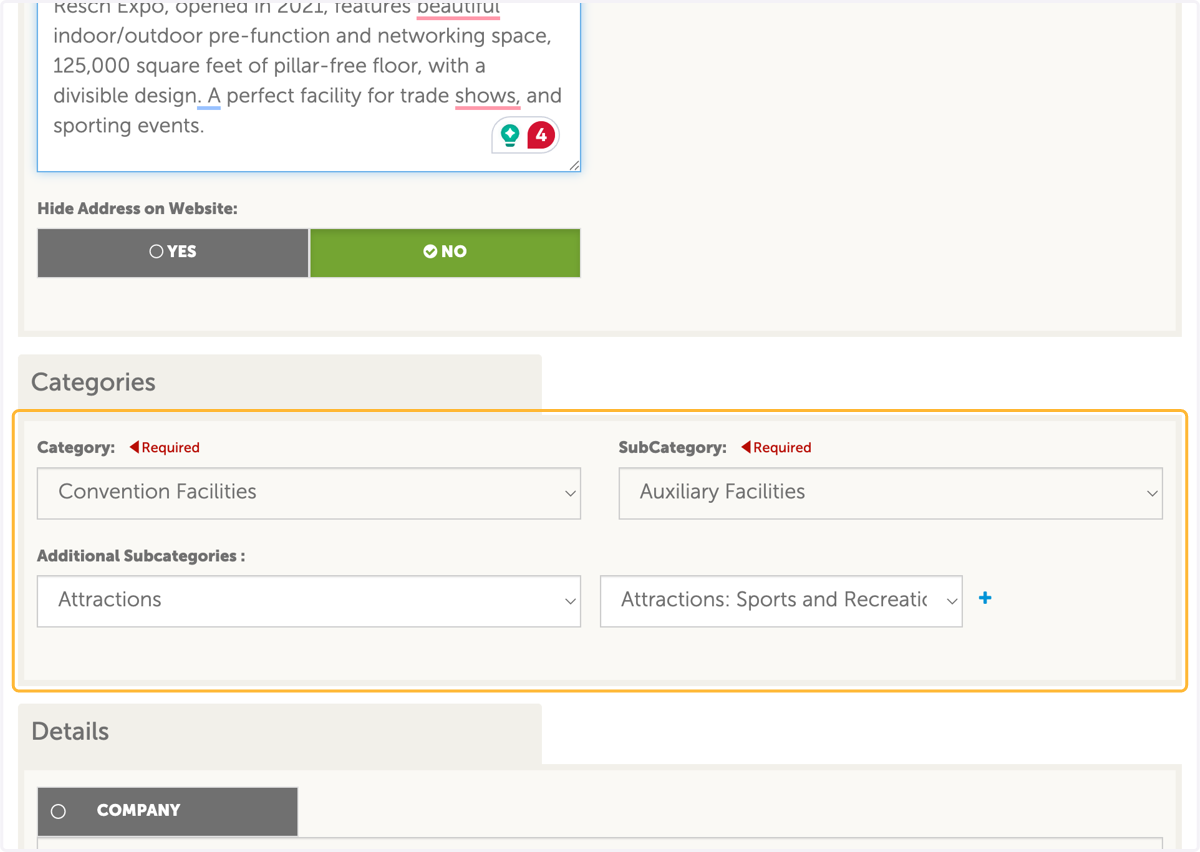
Task: Click the 'Additional Subcategories :' label
Action: click(x=141, y=556)
